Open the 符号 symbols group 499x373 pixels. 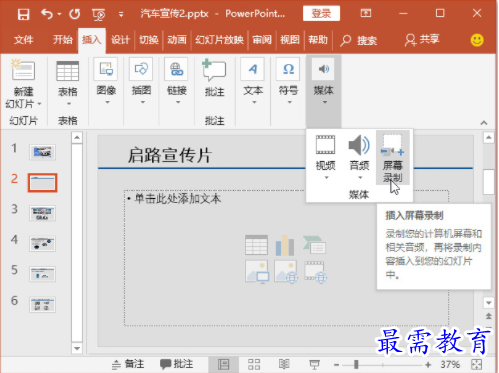click(288, 82)
